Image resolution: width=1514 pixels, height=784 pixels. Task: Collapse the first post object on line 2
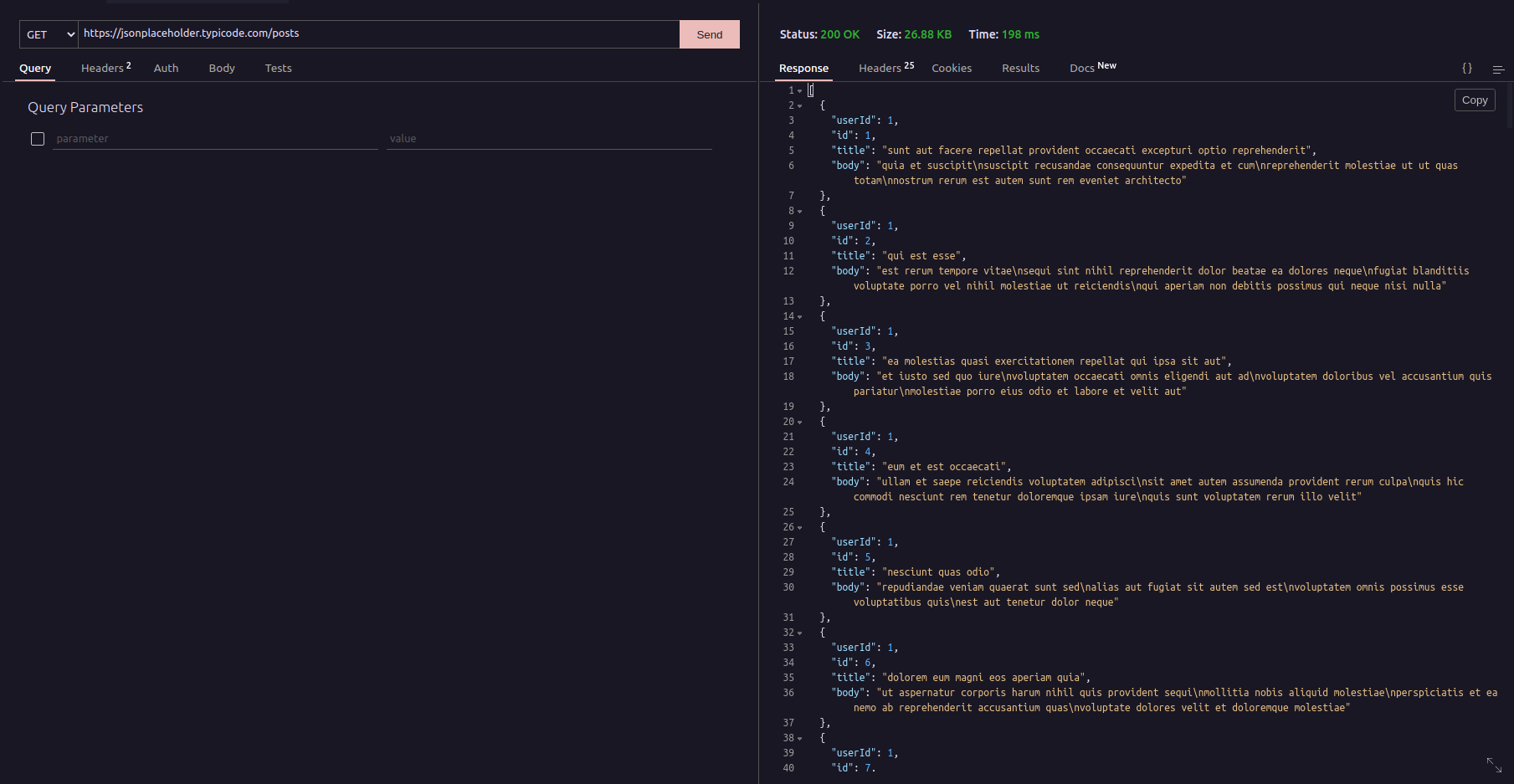pos(799,105)
